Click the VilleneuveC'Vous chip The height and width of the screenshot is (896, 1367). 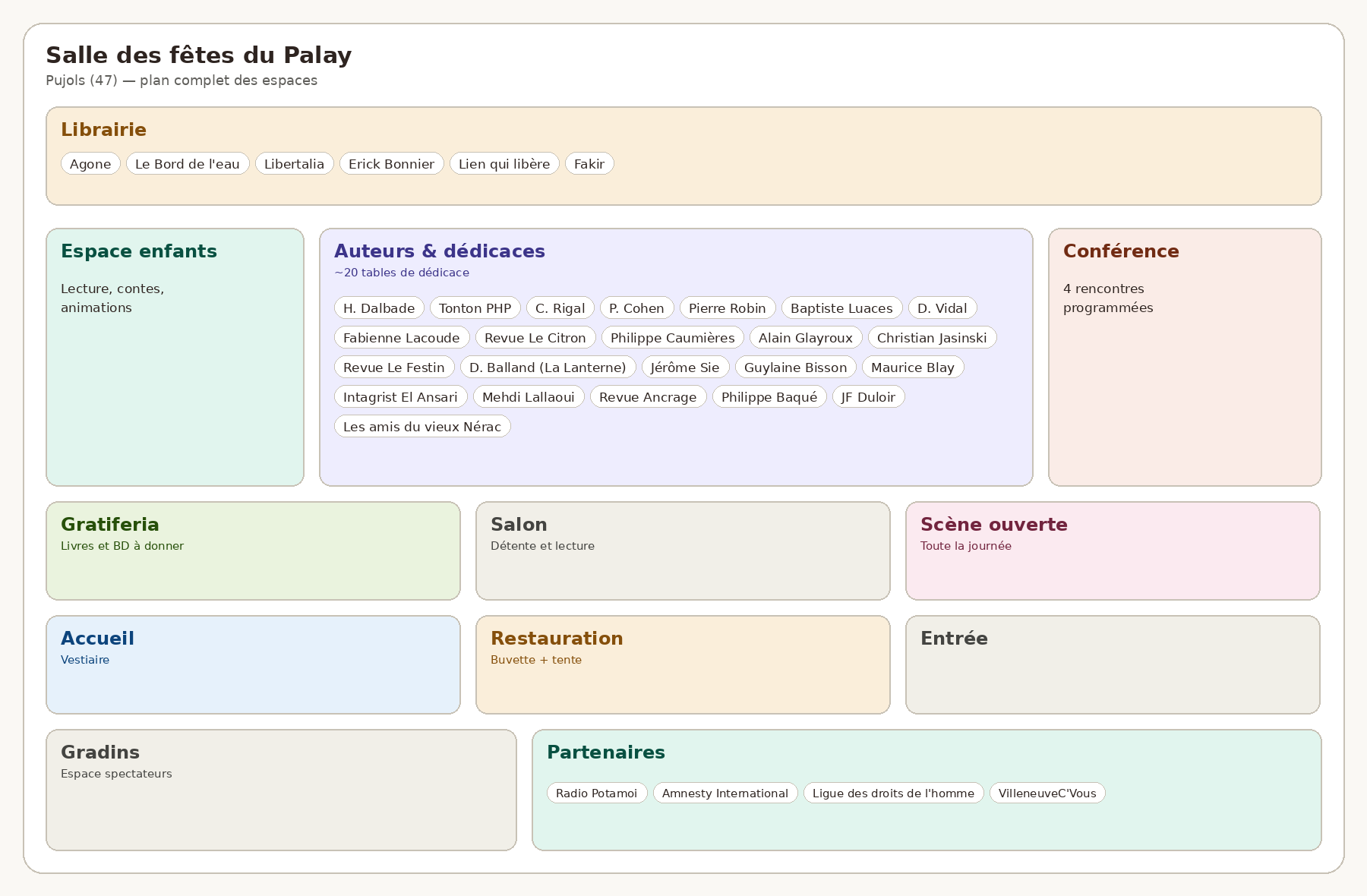click(x=1047, y=793)
